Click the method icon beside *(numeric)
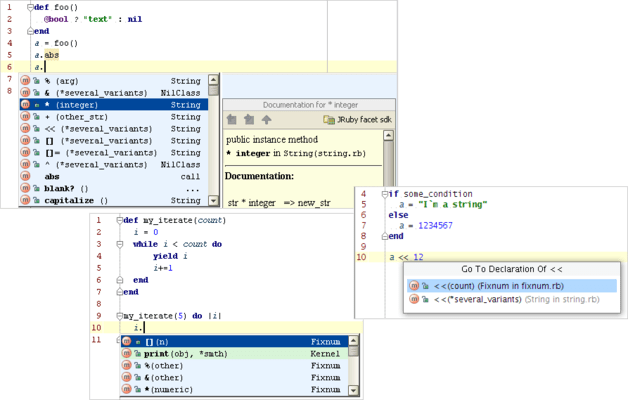Screen dimensions: 628x400 (x=127, y=389)
